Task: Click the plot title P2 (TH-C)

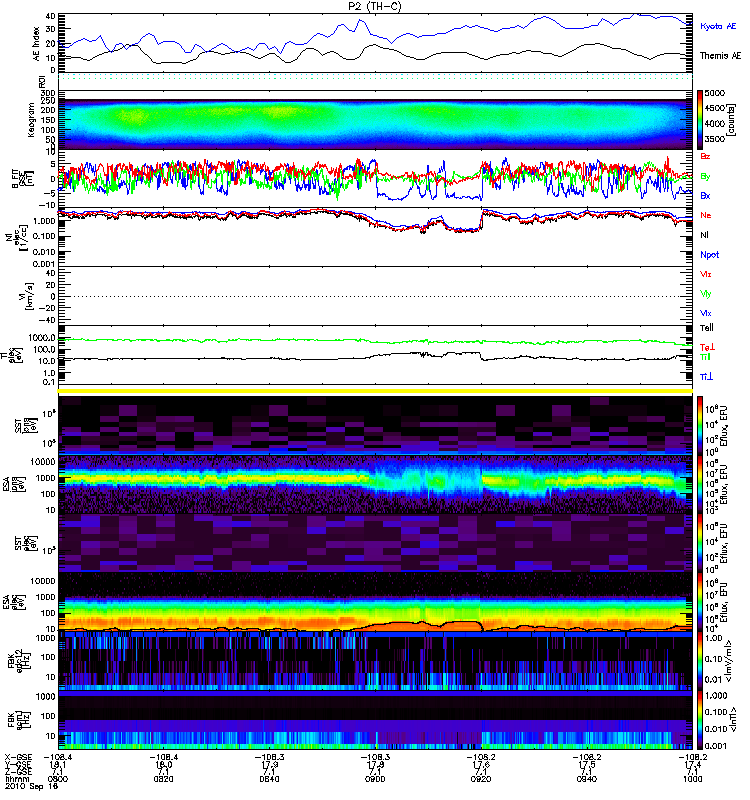Action: 374,6
